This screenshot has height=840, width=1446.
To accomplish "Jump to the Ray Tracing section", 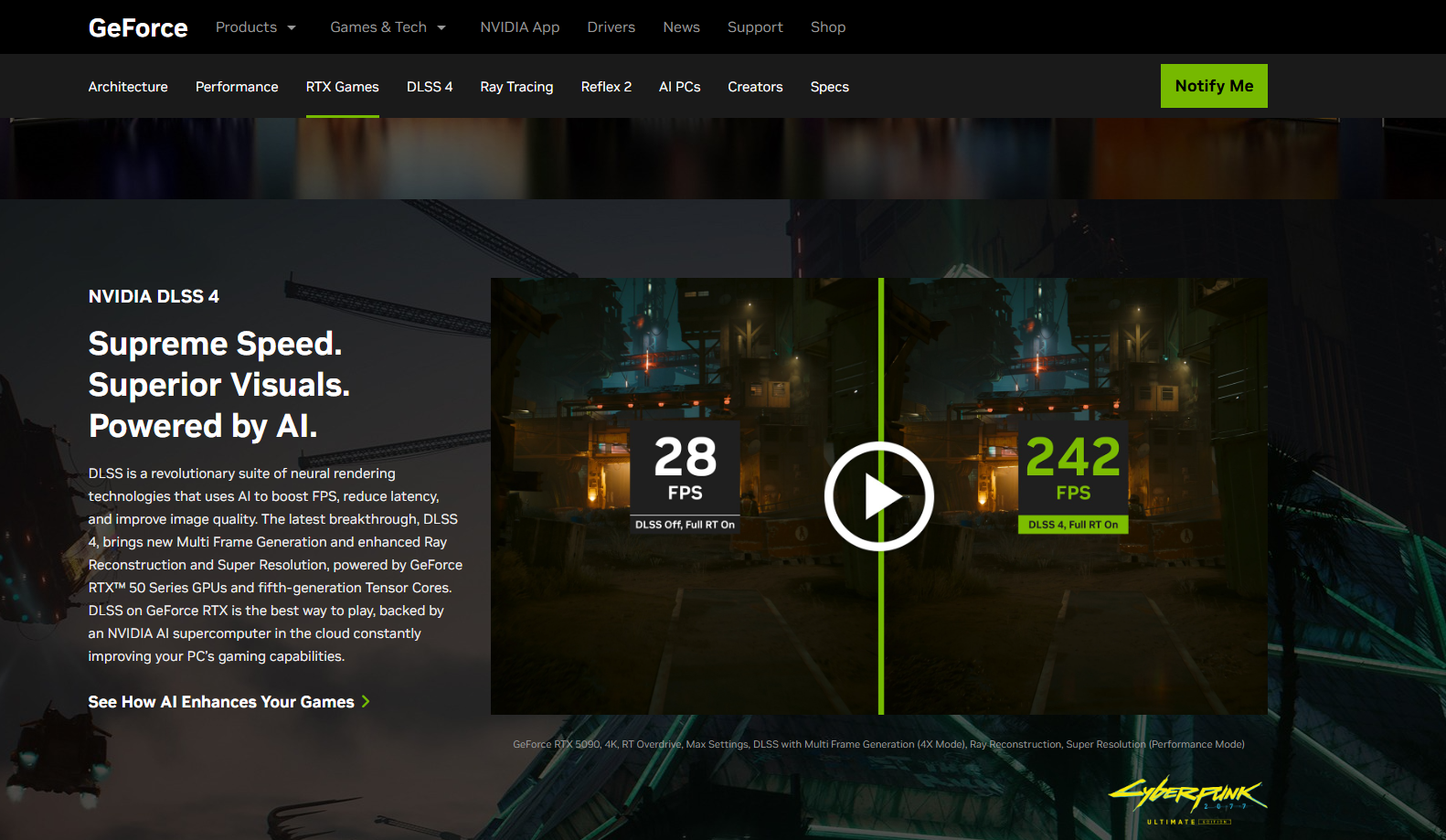I will pyautogui.click(x=517, y=87).
